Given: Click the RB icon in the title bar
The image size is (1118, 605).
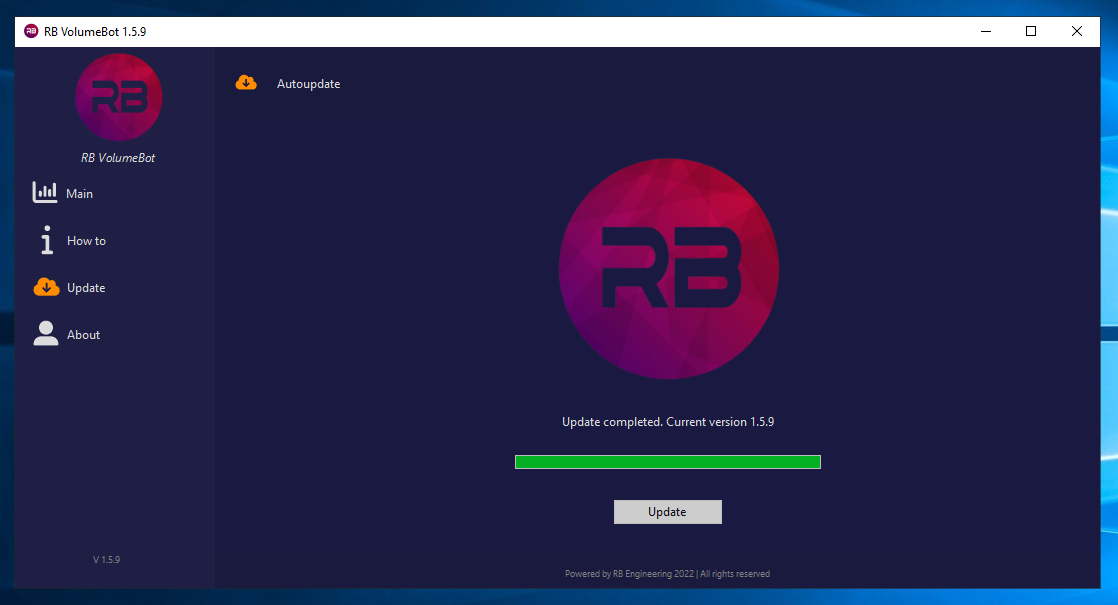Looking at the screenshot, I should (x=29, y=31).
